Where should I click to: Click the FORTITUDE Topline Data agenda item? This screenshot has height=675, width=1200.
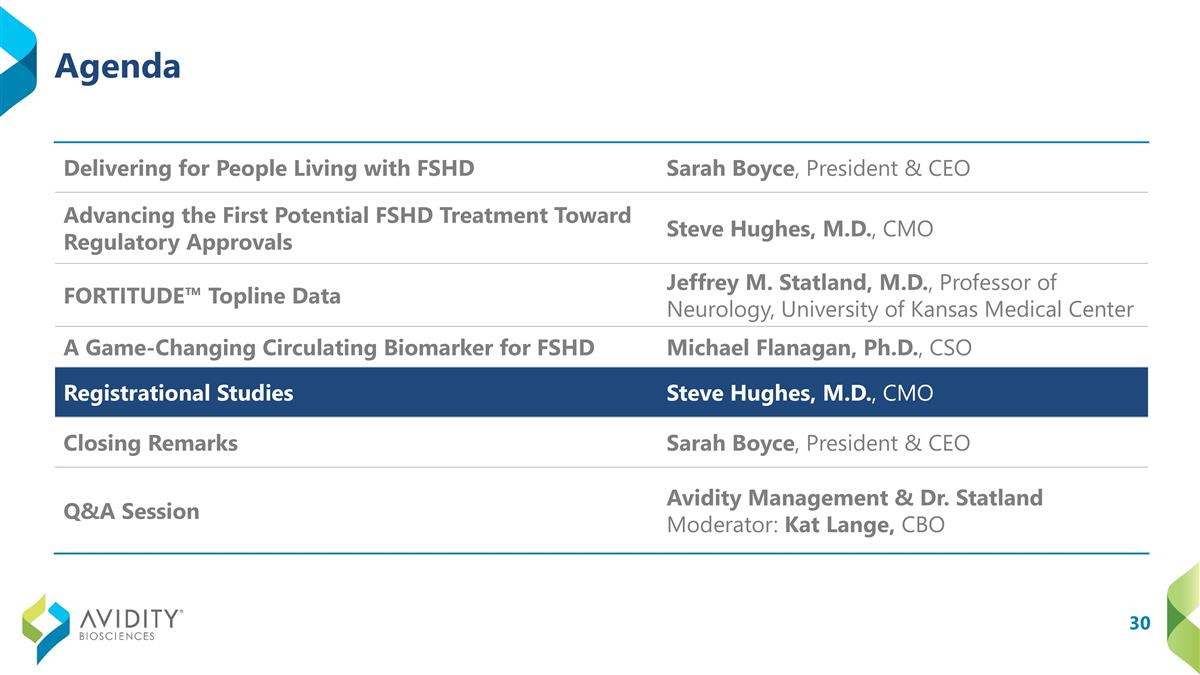point(202,296)
